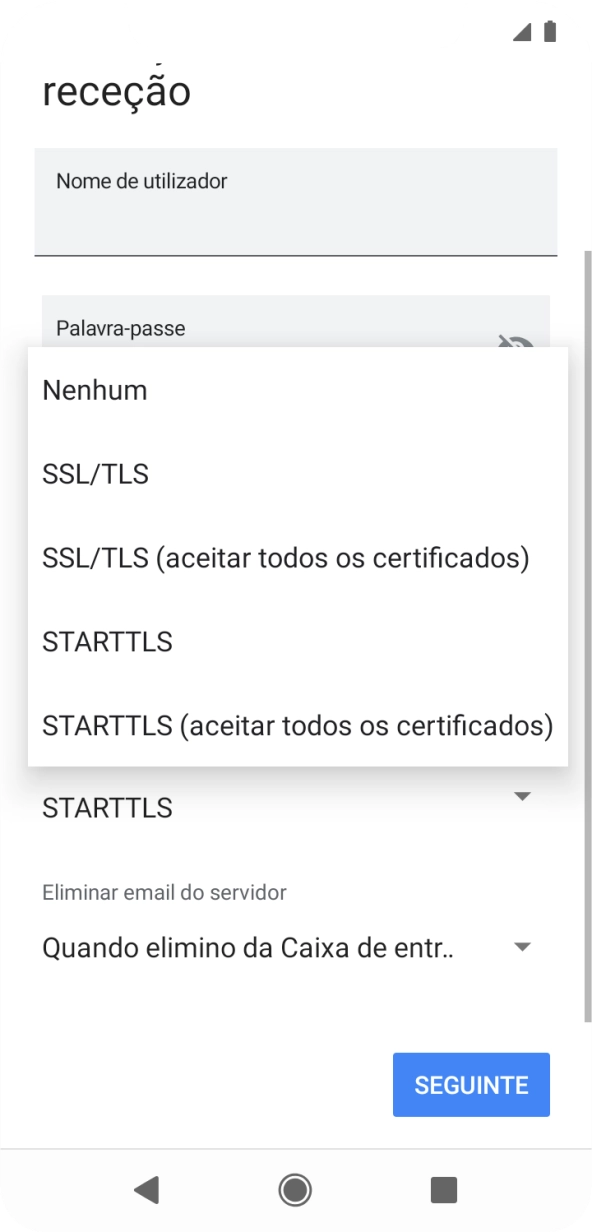
Task: Click the Nome de utilizador input field
Action: (x=295, y=200)
